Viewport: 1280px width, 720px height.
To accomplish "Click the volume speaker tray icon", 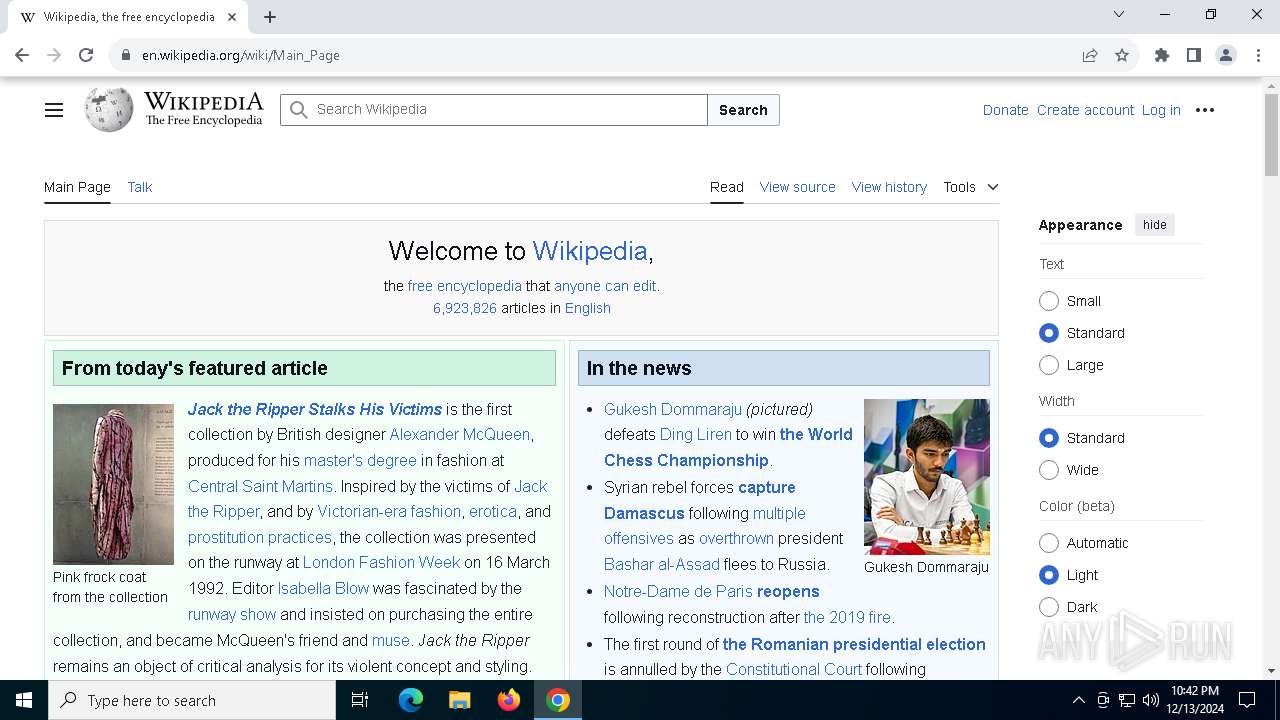I will coord(1151,700).
